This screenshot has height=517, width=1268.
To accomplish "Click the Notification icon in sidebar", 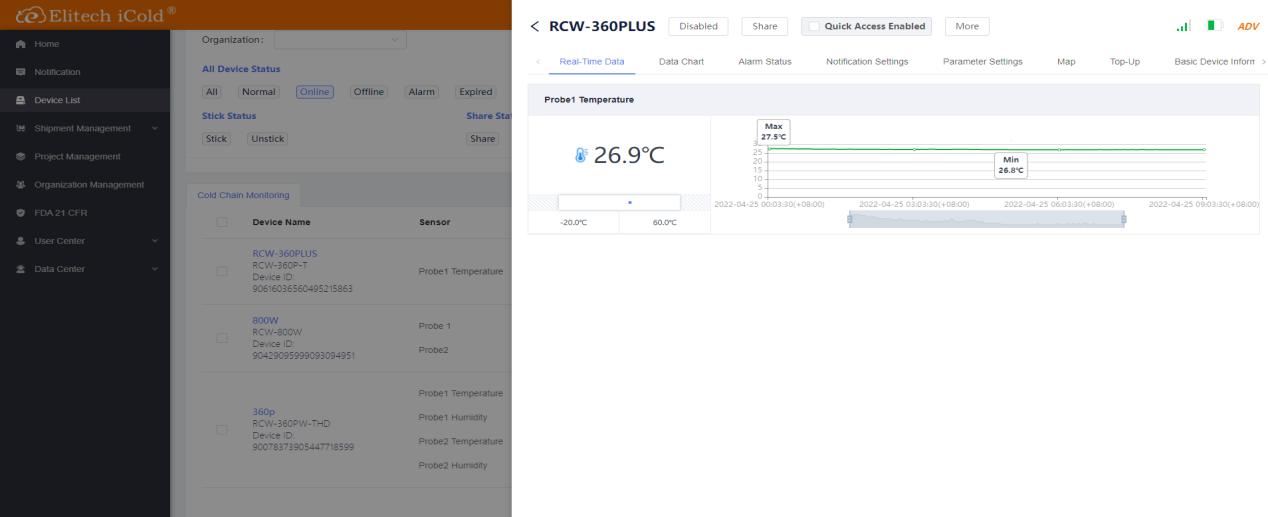I will [x=20, y=72].
